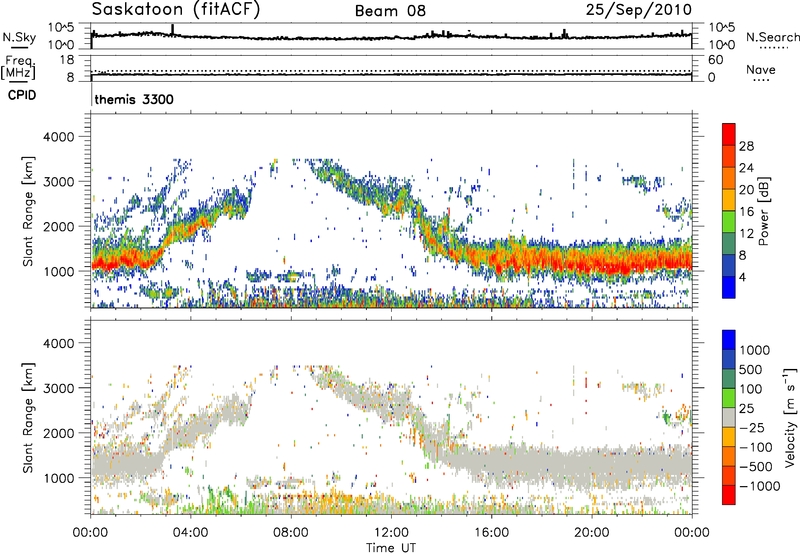
Task: Click the "Time UT" axis title
Action: [391, 547]
